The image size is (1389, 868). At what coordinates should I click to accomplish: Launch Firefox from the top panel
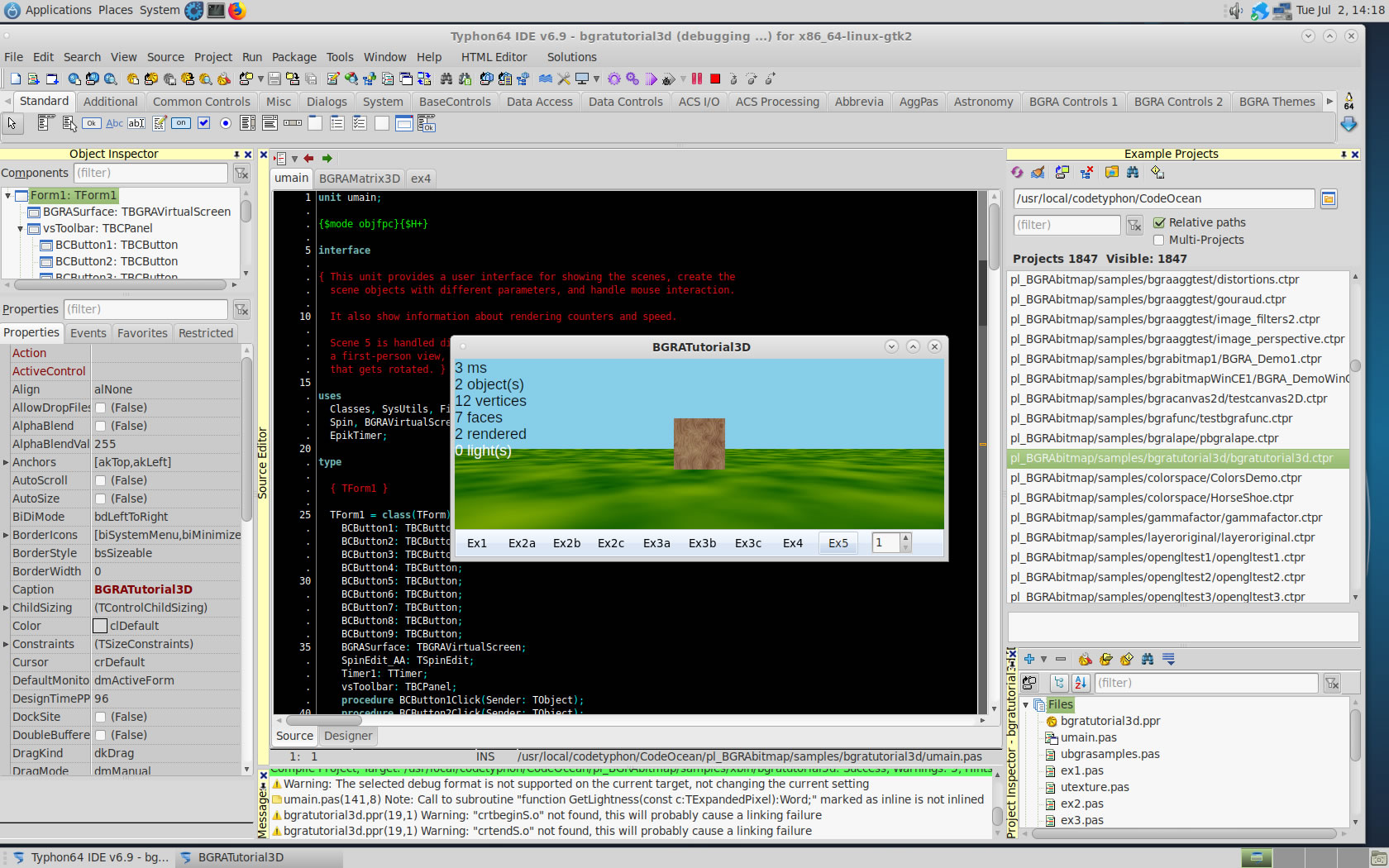tap(237, 11)
